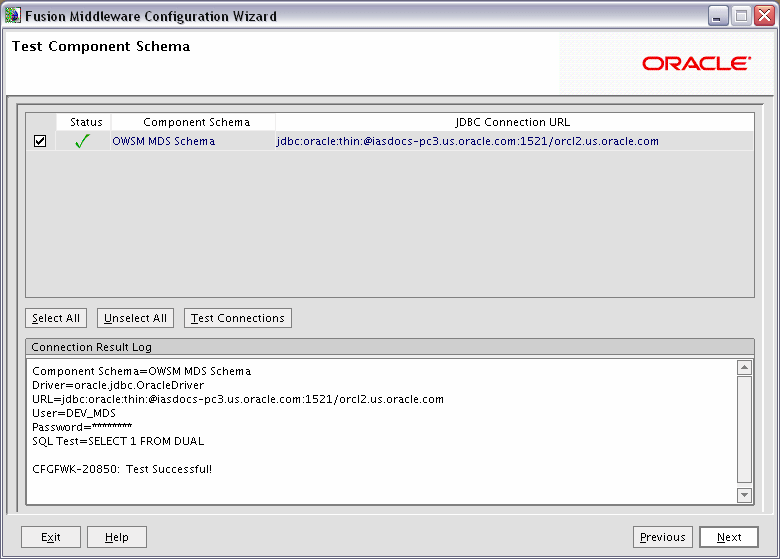Minimize the Configuration Wizard window
The width and height of the screenshot is (780, 559).
click(x=718, y=16)
